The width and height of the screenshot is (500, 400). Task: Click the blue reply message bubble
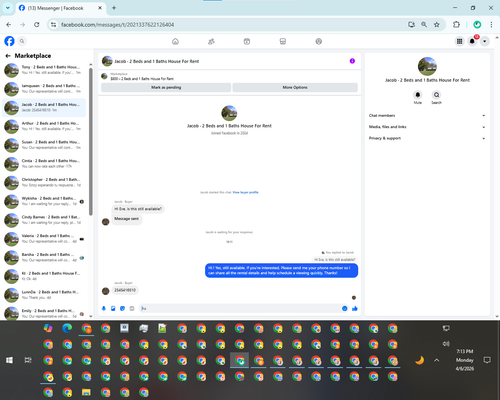click(x=281, y=270)
